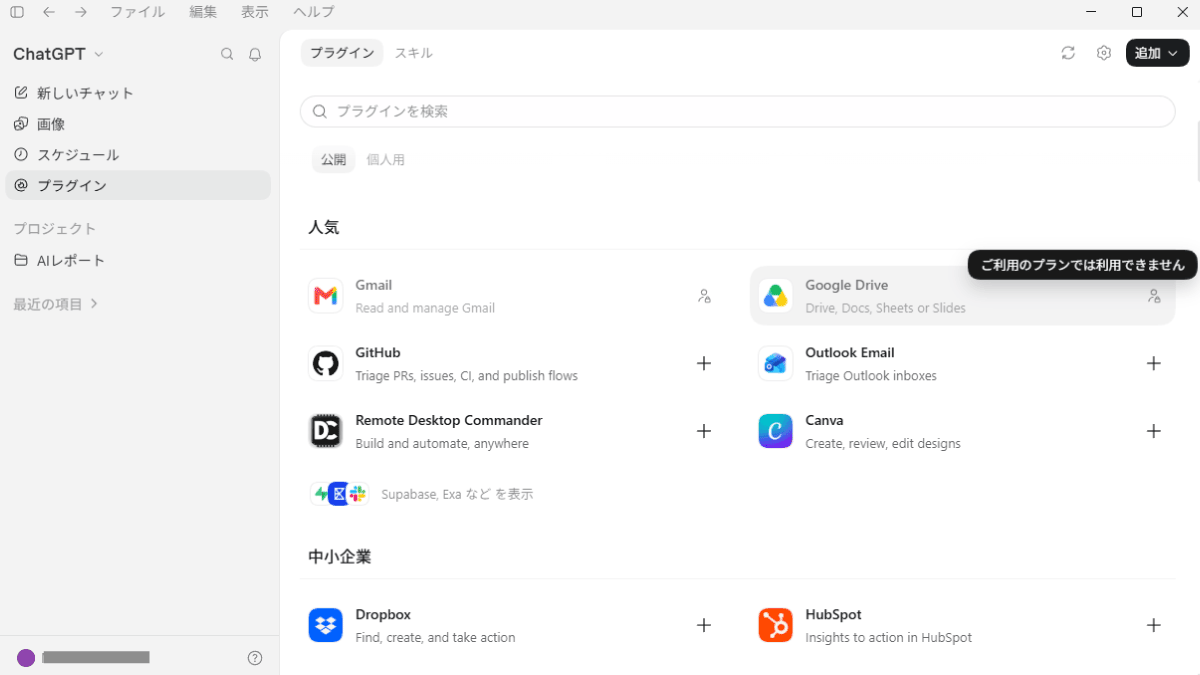Open the search icon in sidebar
This screenshot has width=1200, height=675.
227,54
